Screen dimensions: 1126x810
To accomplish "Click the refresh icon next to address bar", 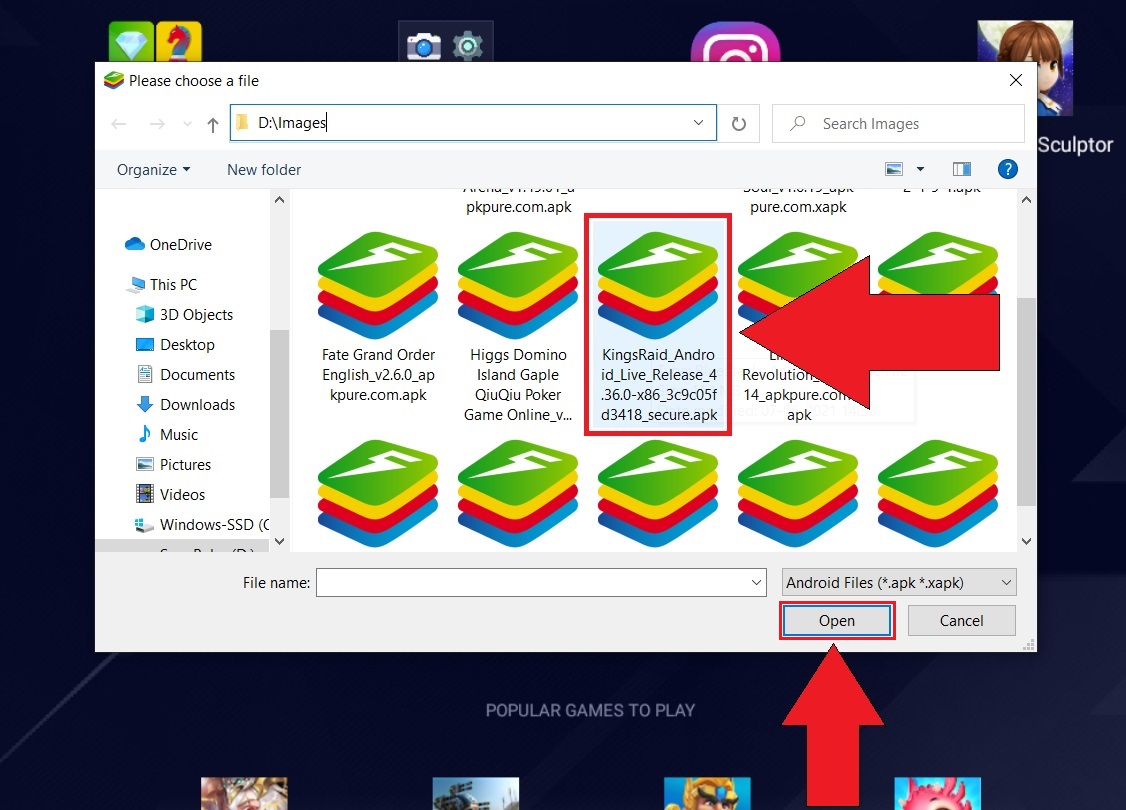I will click(738, 124).
